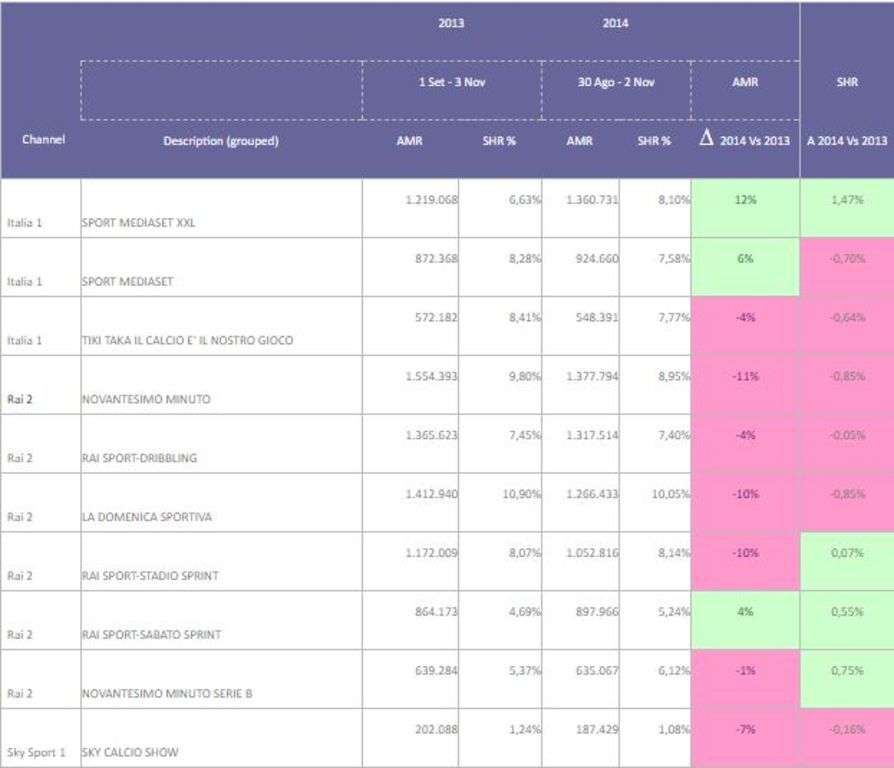Screen dimensions: 894x768
Task: Click the AMR value 202.088
Action: click(436, 729)
